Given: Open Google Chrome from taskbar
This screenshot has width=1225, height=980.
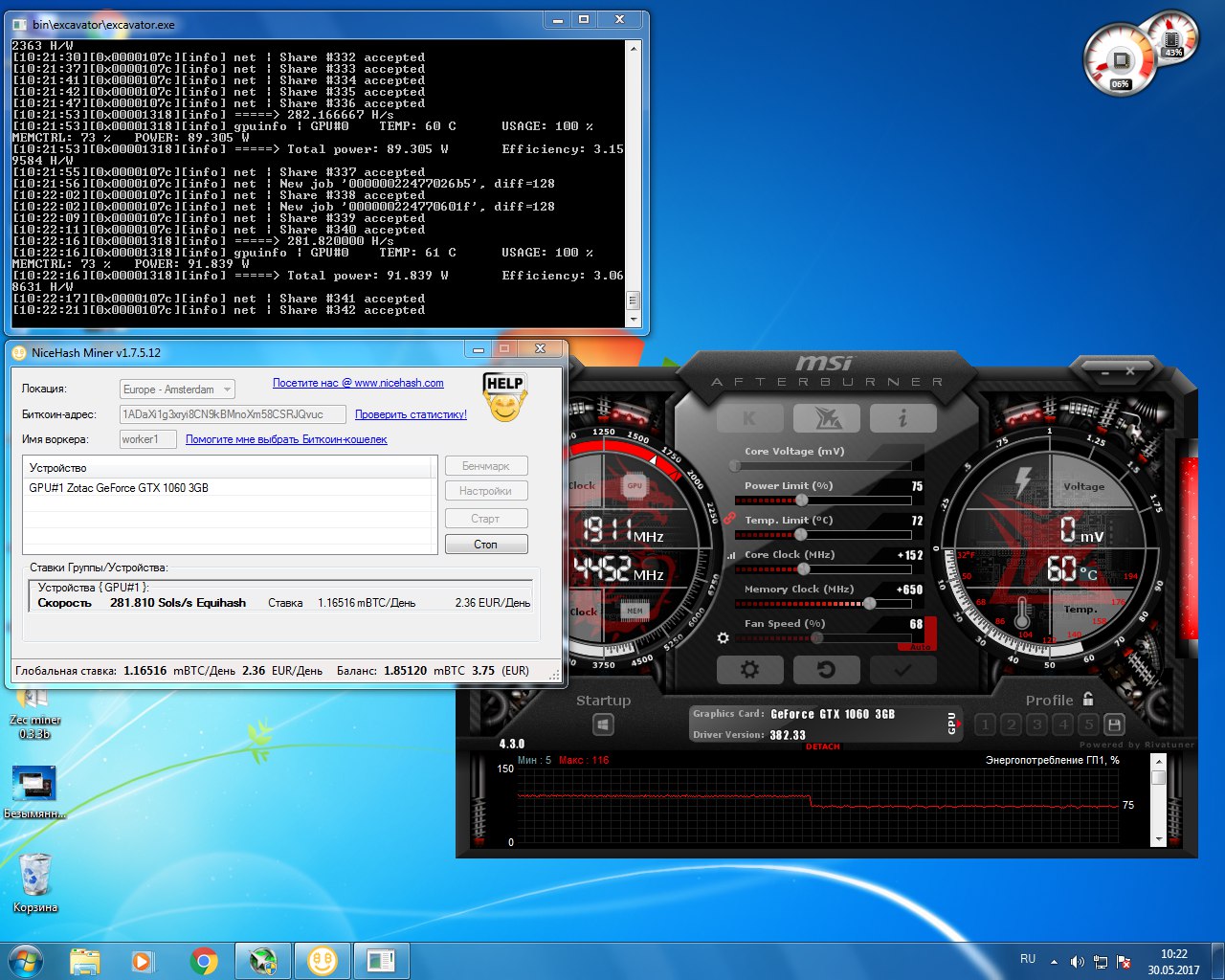Looking at the screenshot, I should [x=203, y=961].
